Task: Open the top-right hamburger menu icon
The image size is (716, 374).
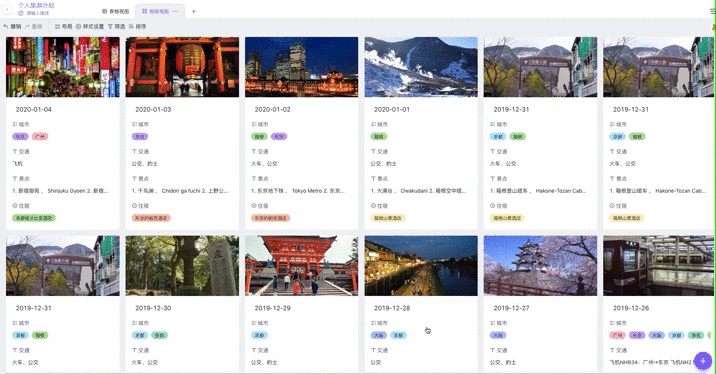Action: point(713,11)
